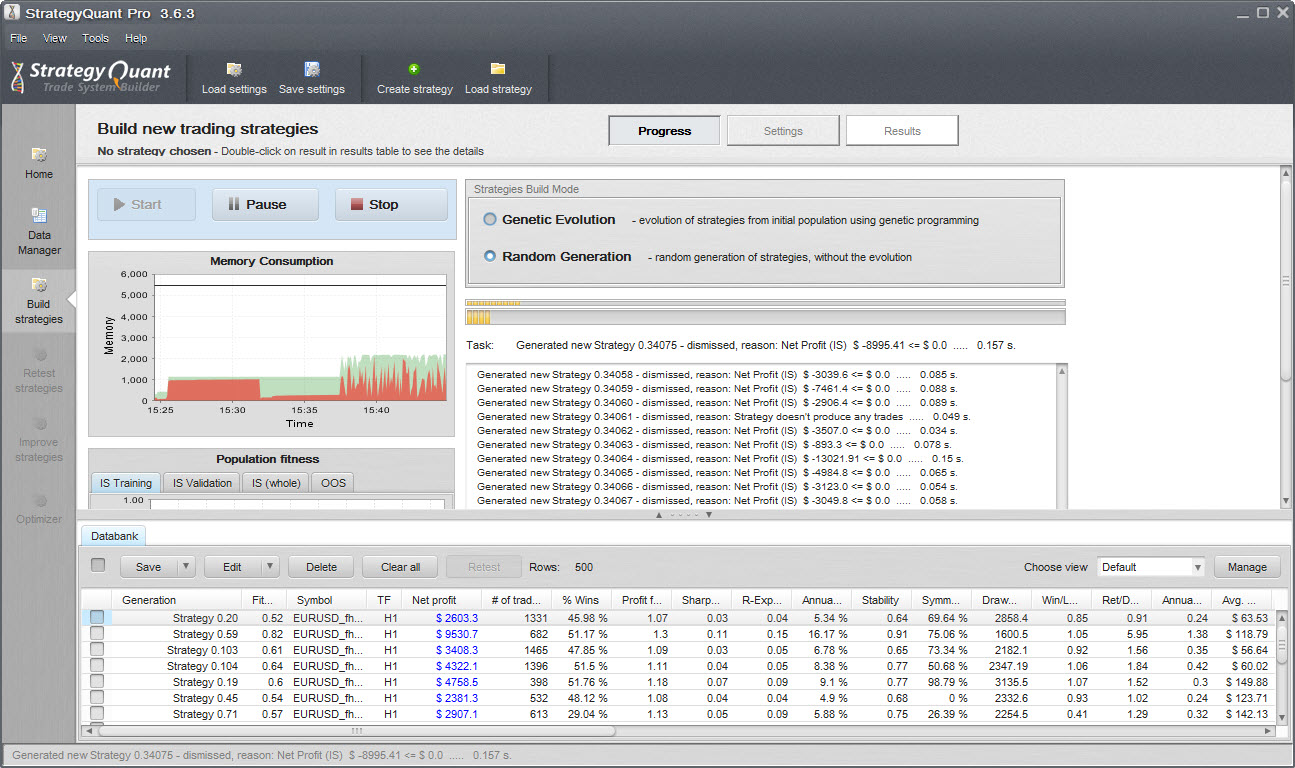Click the lower build progress bar

pyautogui.click(x=765, y=317)
